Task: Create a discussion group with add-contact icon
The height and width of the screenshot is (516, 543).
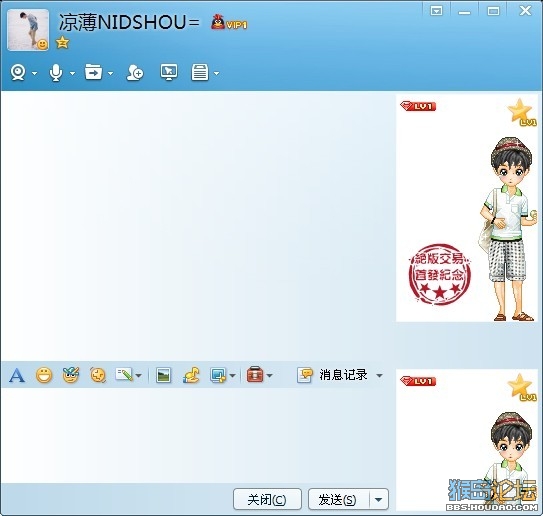Action: (x=135, y=72)
